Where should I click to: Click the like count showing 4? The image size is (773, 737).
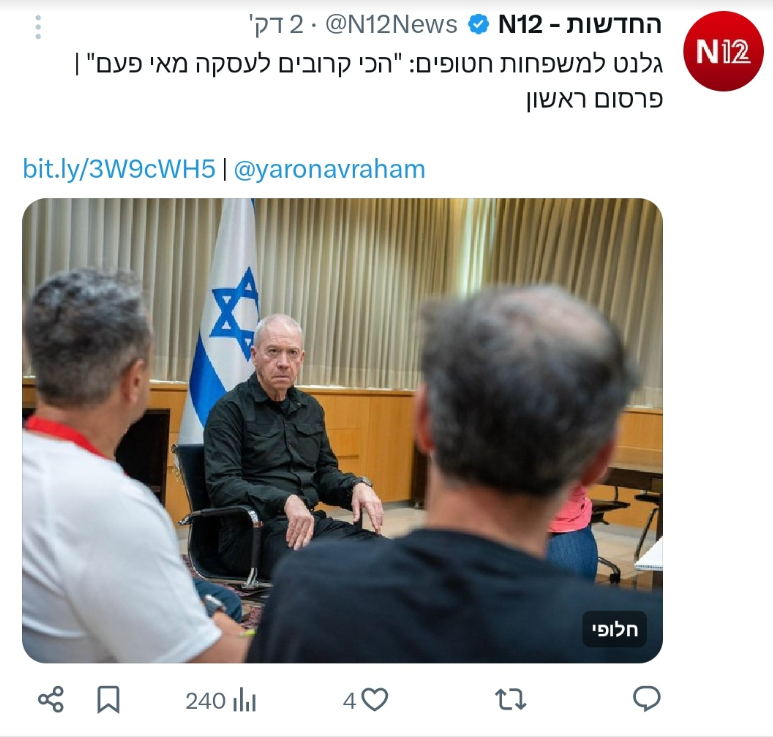(350, 701)
